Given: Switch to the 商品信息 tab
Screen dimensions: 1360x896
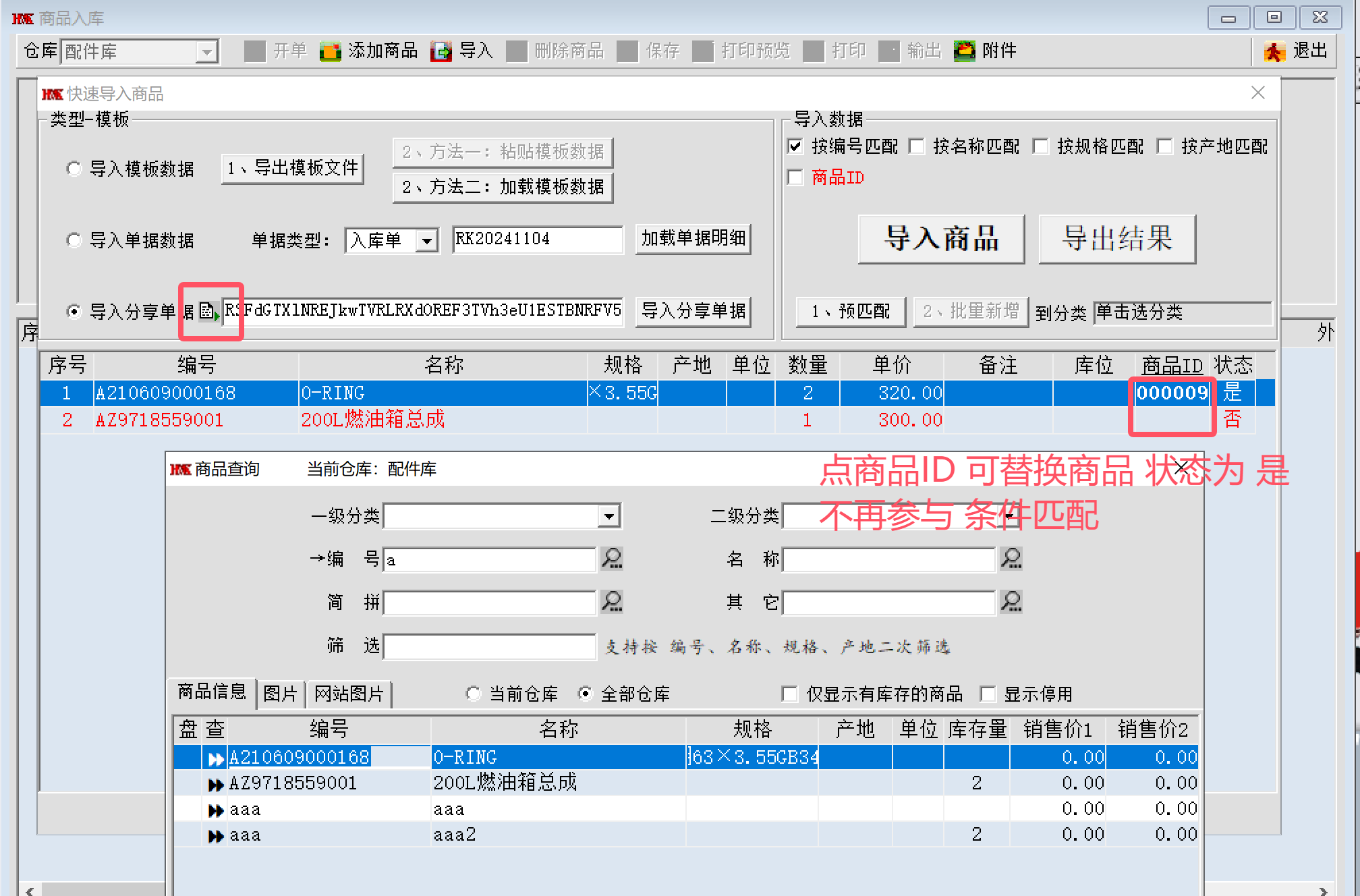Looking at the screenshot, I should (x=212, y=692).
